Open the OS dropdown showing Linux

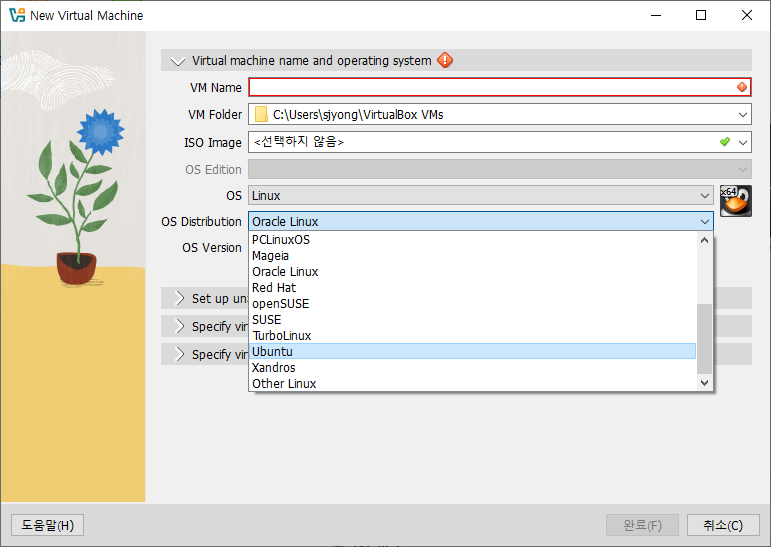[x=480, y=195]
